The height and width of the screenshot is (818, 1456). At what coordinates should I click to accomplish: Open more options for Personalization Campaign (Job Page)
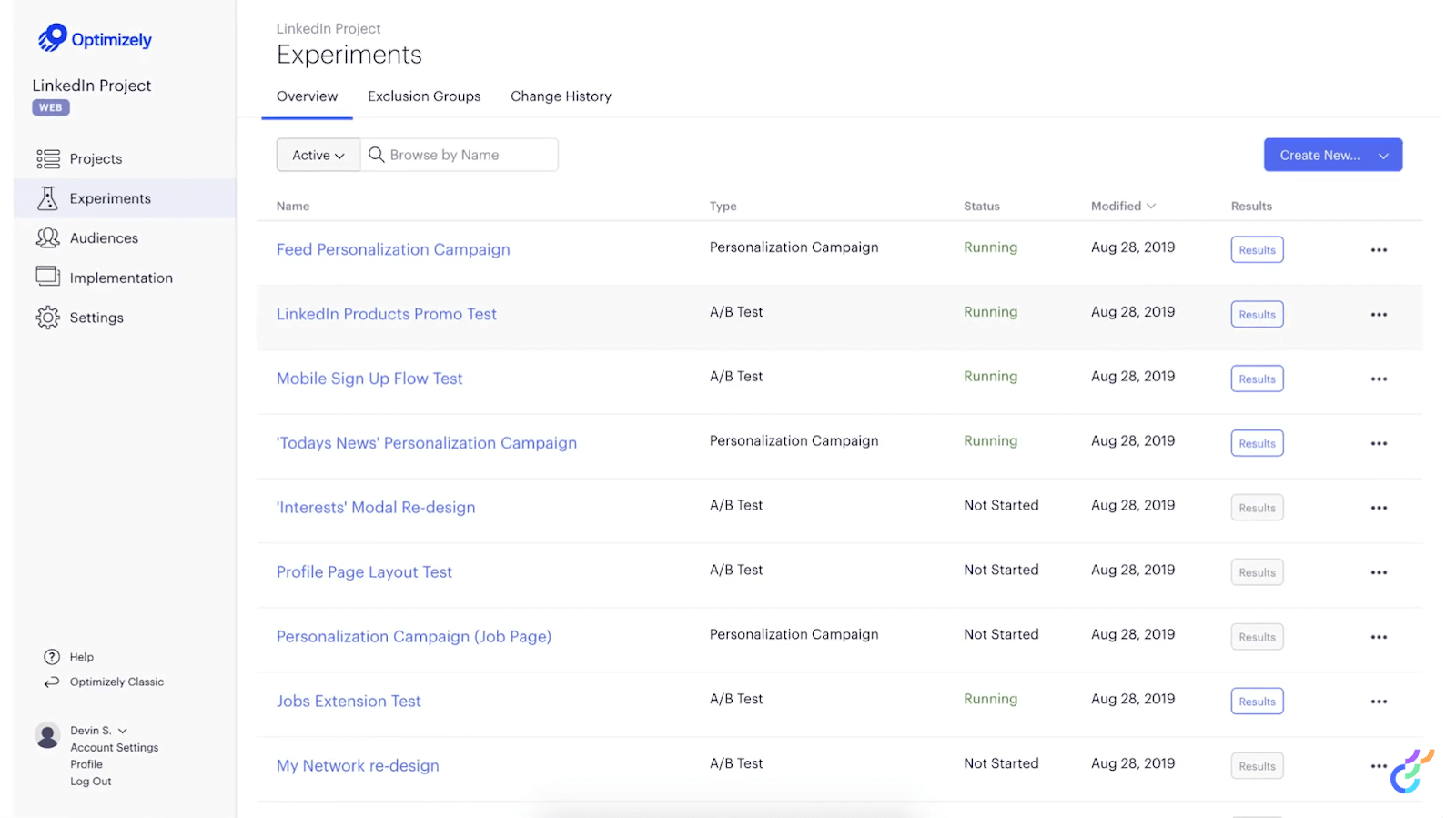[x=1379, y=638]
